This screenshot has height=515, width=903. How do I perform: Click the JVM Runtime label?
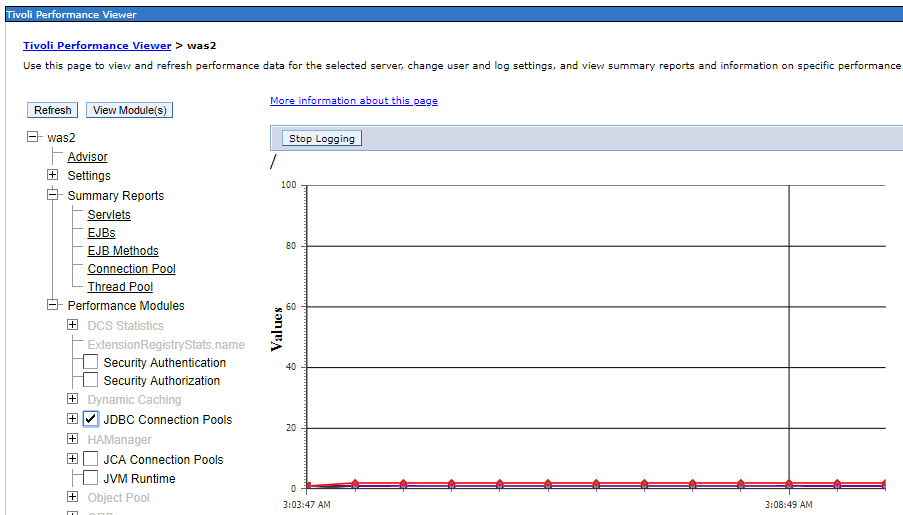(139, 479)
